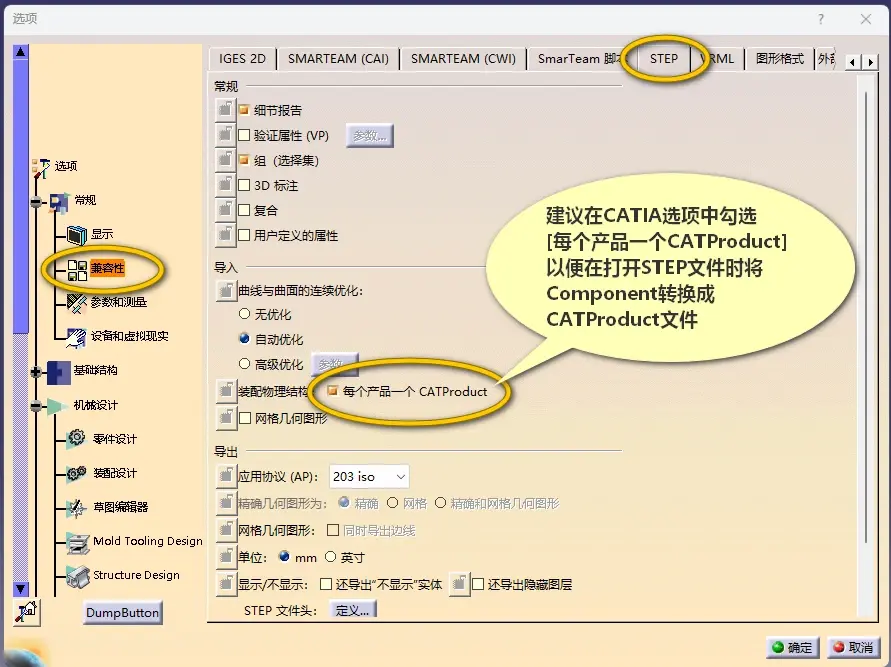Click 设备和虚拟现实 tree icon
Viewport: 891px width, 667px height.
pos(77,336)
